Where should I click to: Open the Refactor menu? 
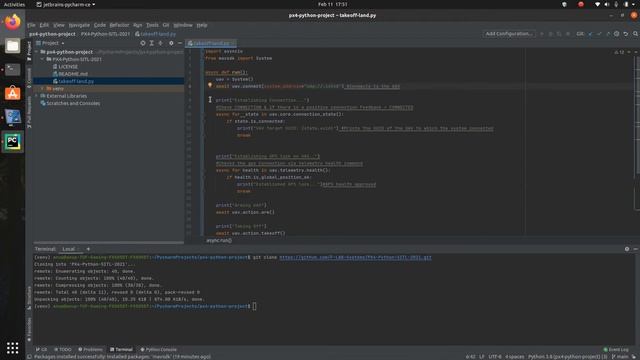coord(119,25)
